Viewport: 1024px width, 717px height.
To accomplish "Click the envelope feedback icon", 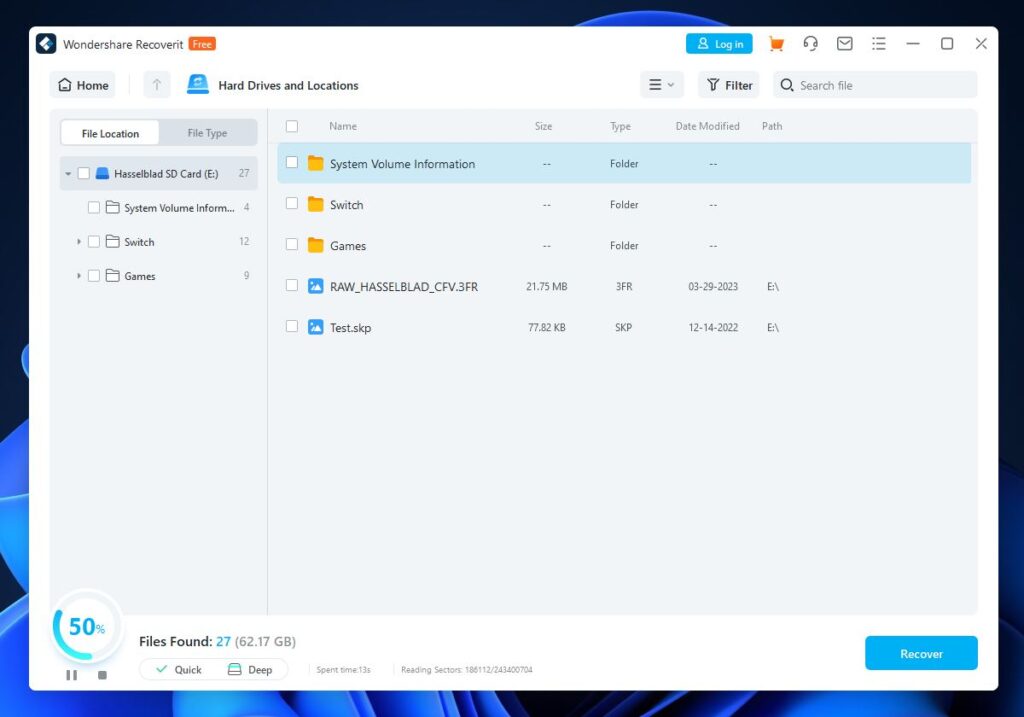I will tap(845, 44).
